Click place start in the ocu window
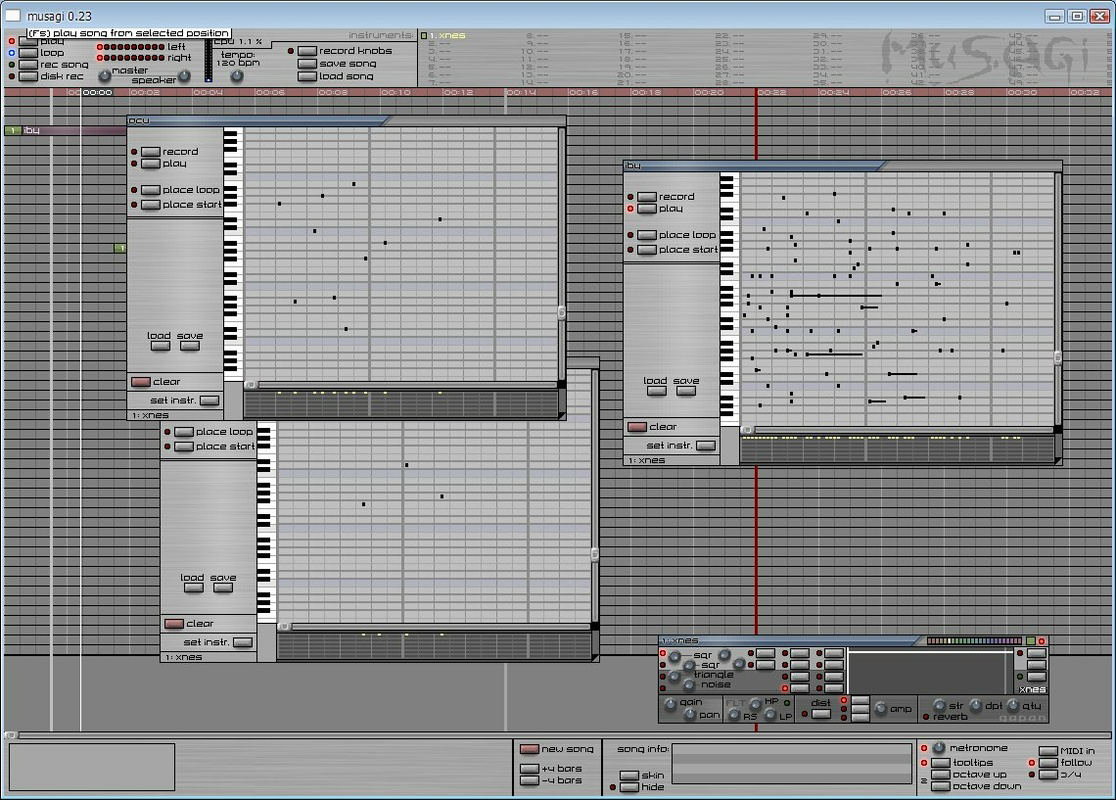This screenshot has height=800, width=1116. [150, 205]
